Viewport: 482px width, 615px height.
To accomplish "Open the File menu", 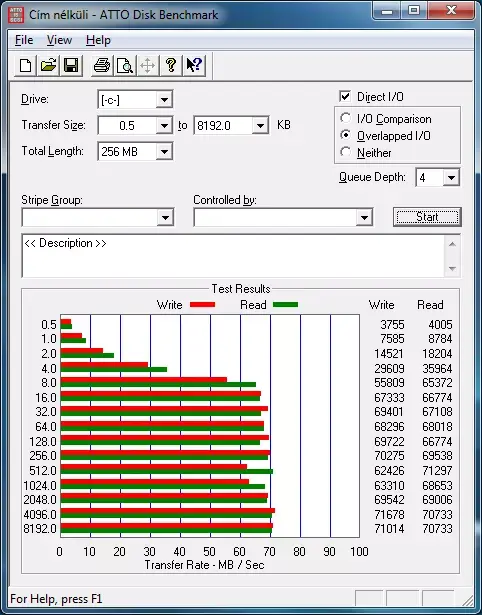I will pos(24,40).
